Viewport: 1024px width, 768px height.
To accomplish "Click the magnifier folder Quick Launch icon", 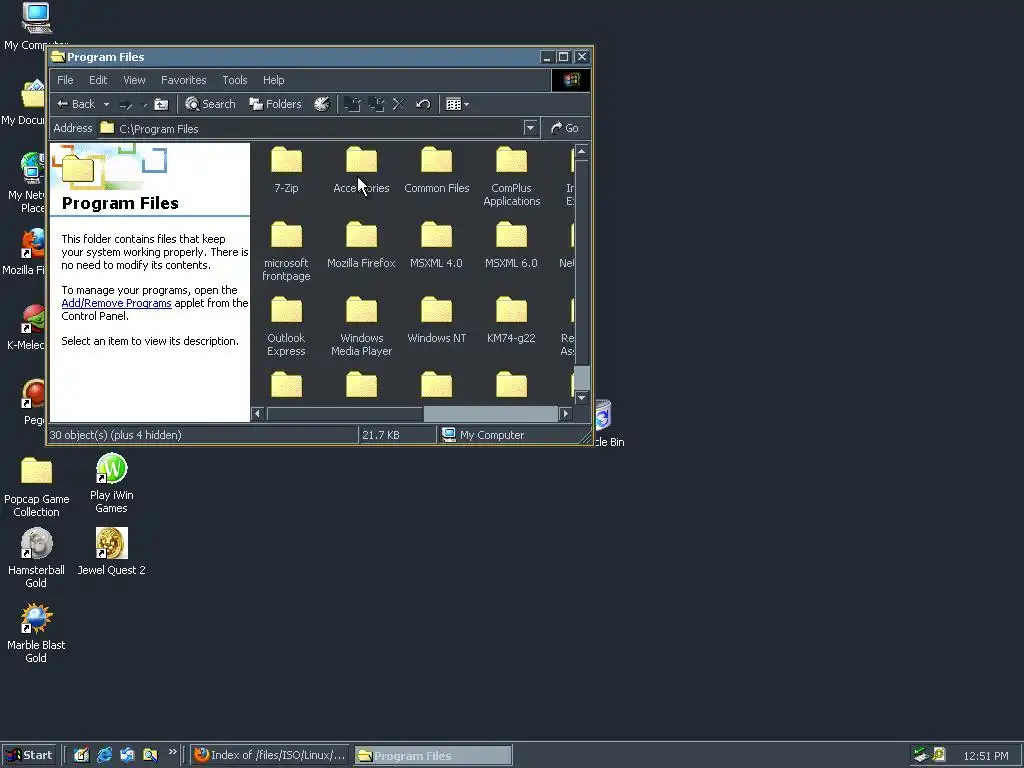I will pos(150,755).
